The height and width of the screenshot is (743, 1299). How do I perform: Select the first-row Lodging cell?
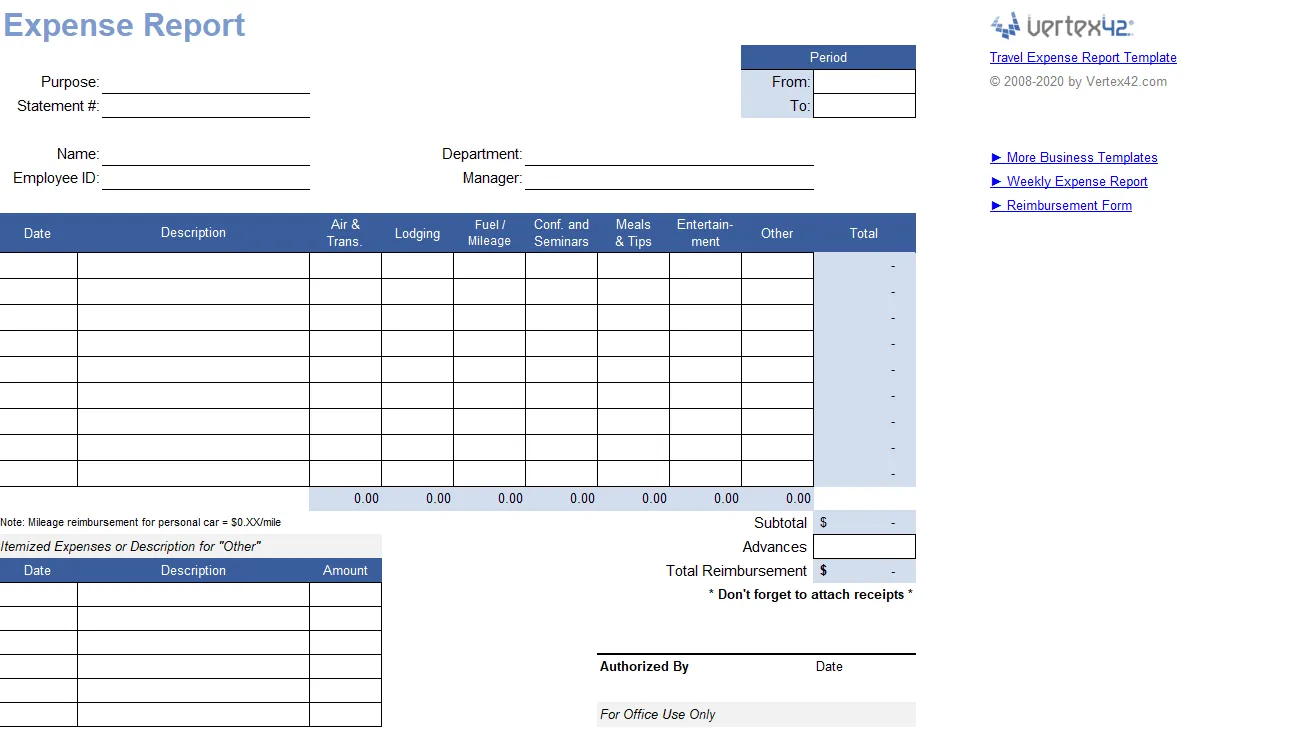pos(417,266)
